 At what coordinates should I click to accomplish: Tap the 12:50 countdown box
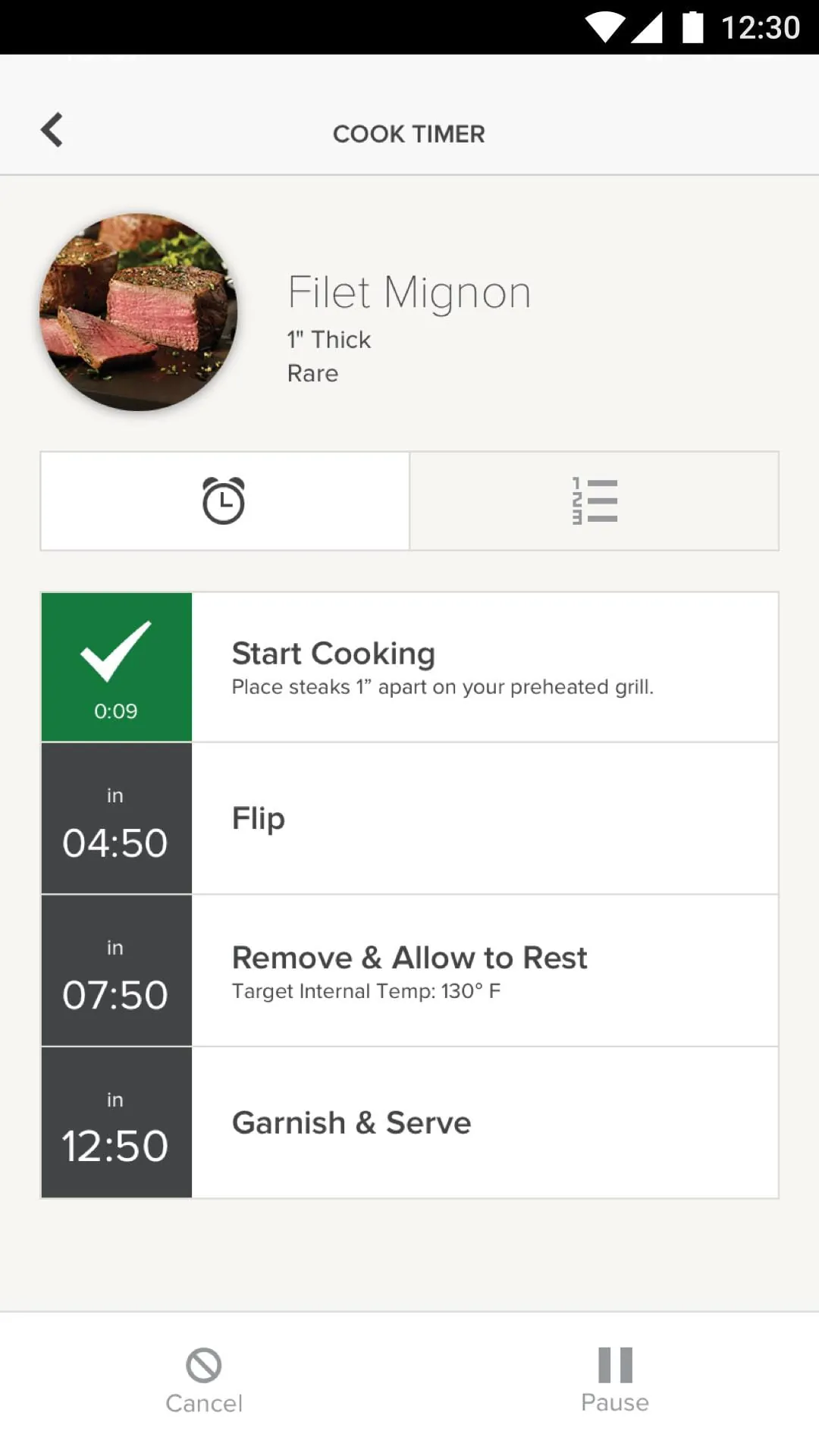click(x=116, y=1122)
